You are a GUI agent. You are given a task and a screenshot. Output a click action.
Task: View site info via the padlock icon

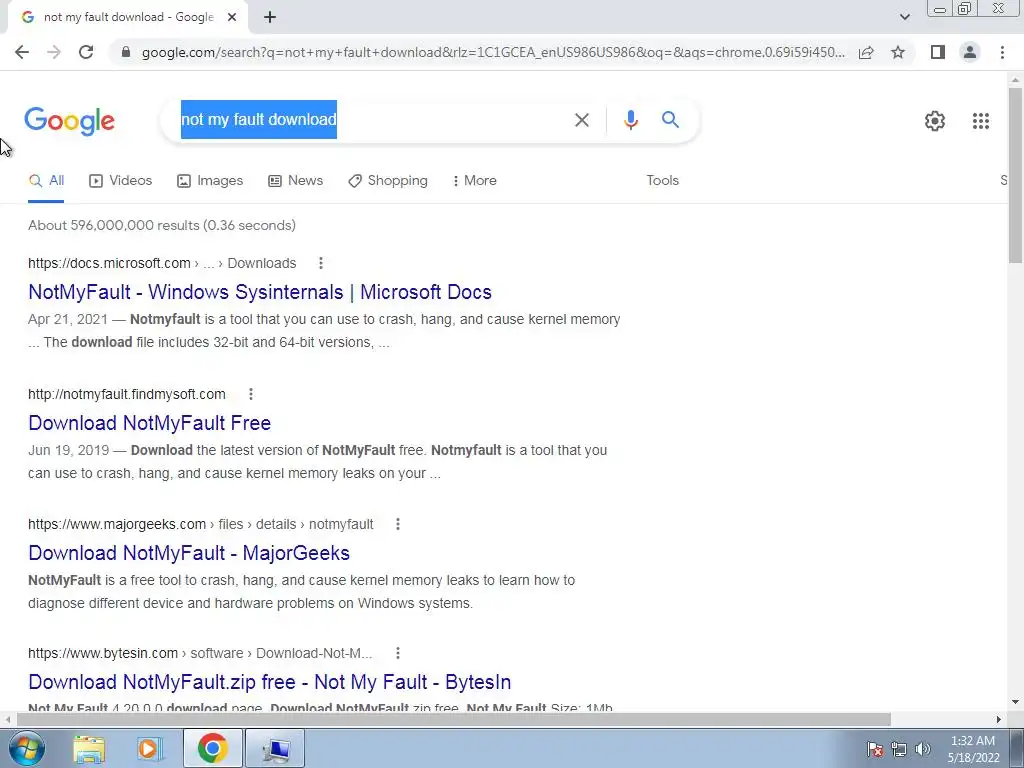click(x=126, y=52)
